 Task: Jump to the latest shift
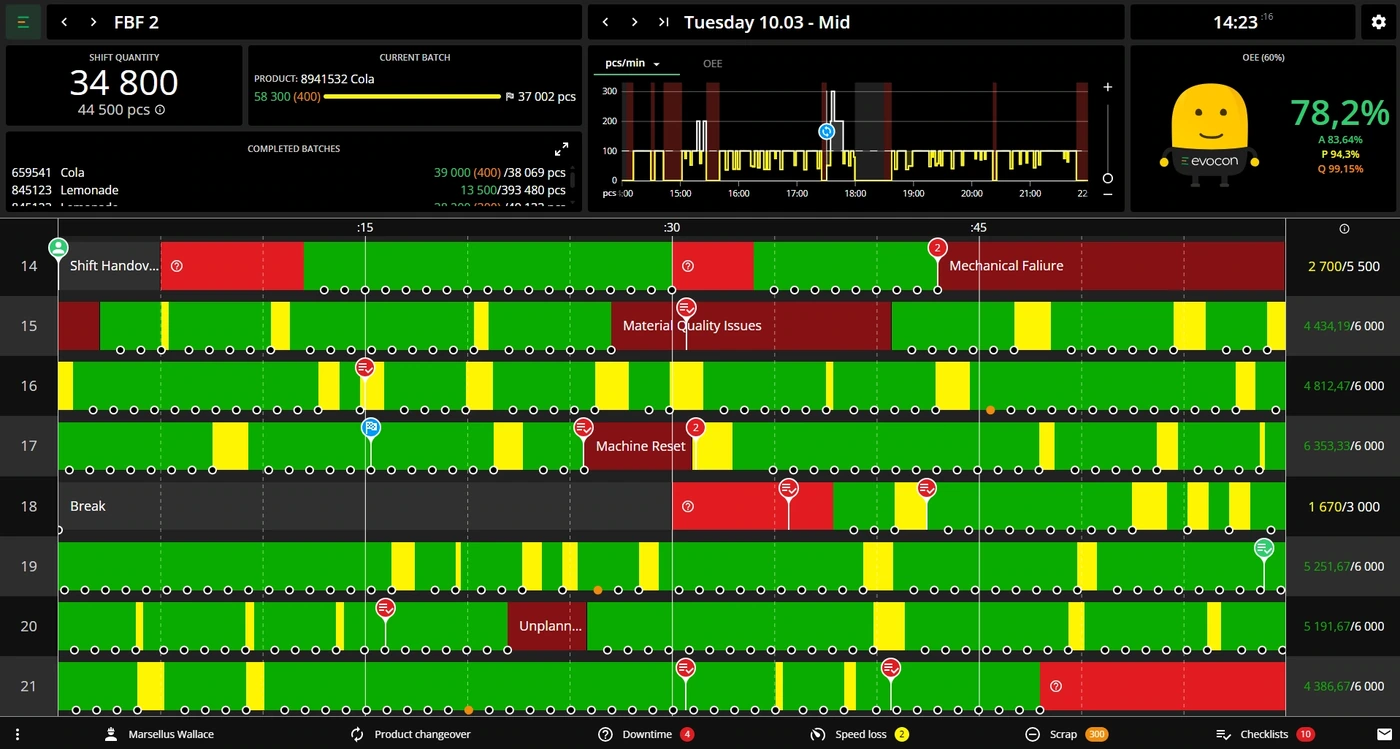[x=663, y=22]
